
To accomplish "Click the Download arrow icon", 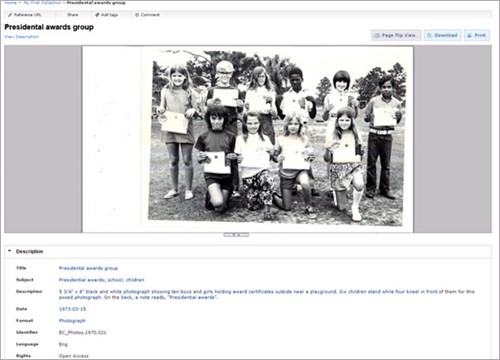I will pyautogui.click(x=430, y=35).
